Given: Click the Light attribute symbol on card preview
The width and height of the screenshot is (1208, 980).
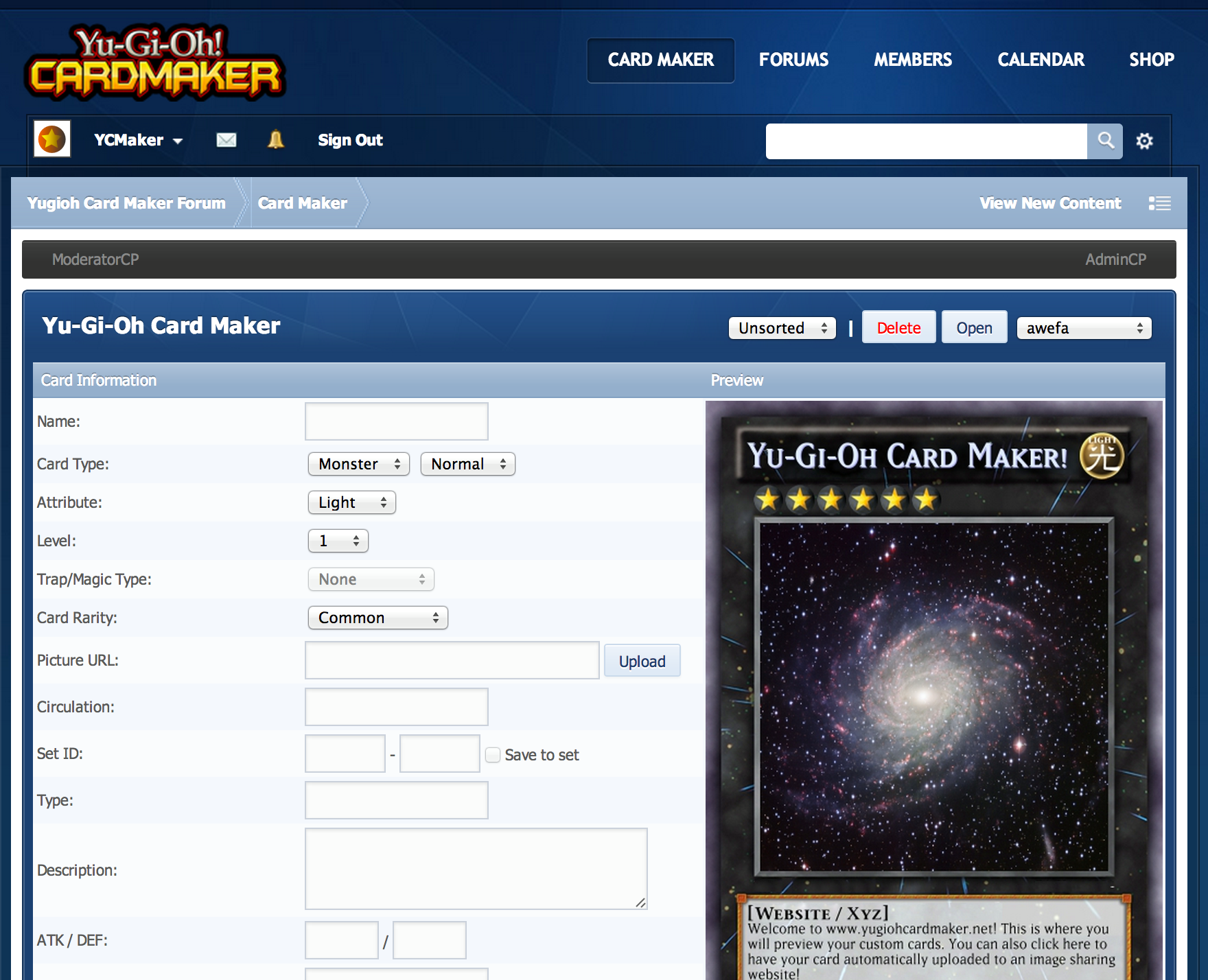Looking at the screenshot, I should (1102, 455).
